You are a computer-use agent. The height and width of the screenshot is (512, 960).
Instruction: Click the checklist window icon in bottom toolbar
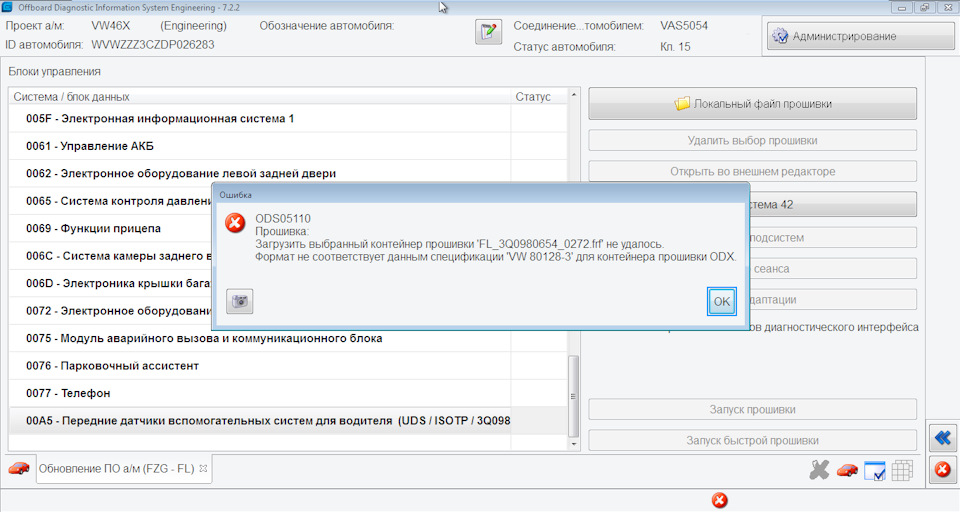pyautogui.click(x=874, y=471)
